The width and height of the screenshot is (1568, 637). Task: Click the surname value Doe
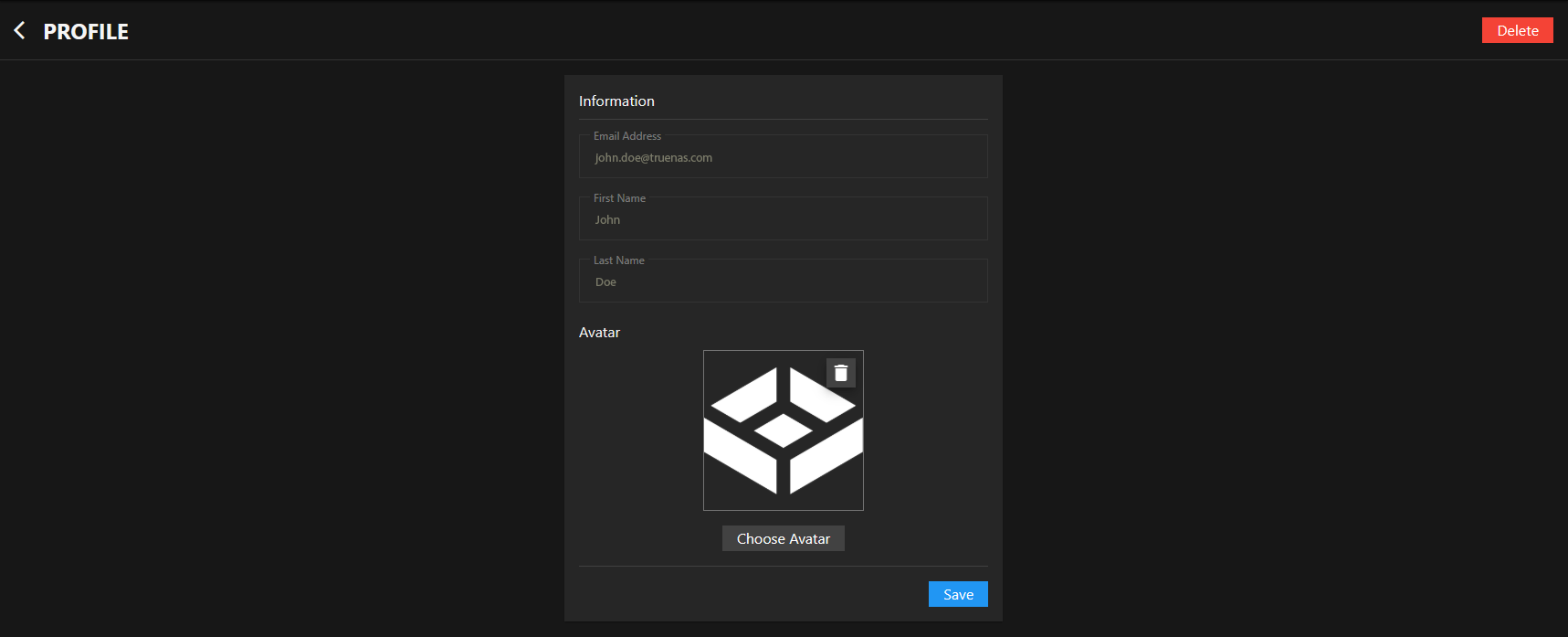click(605, 282)
